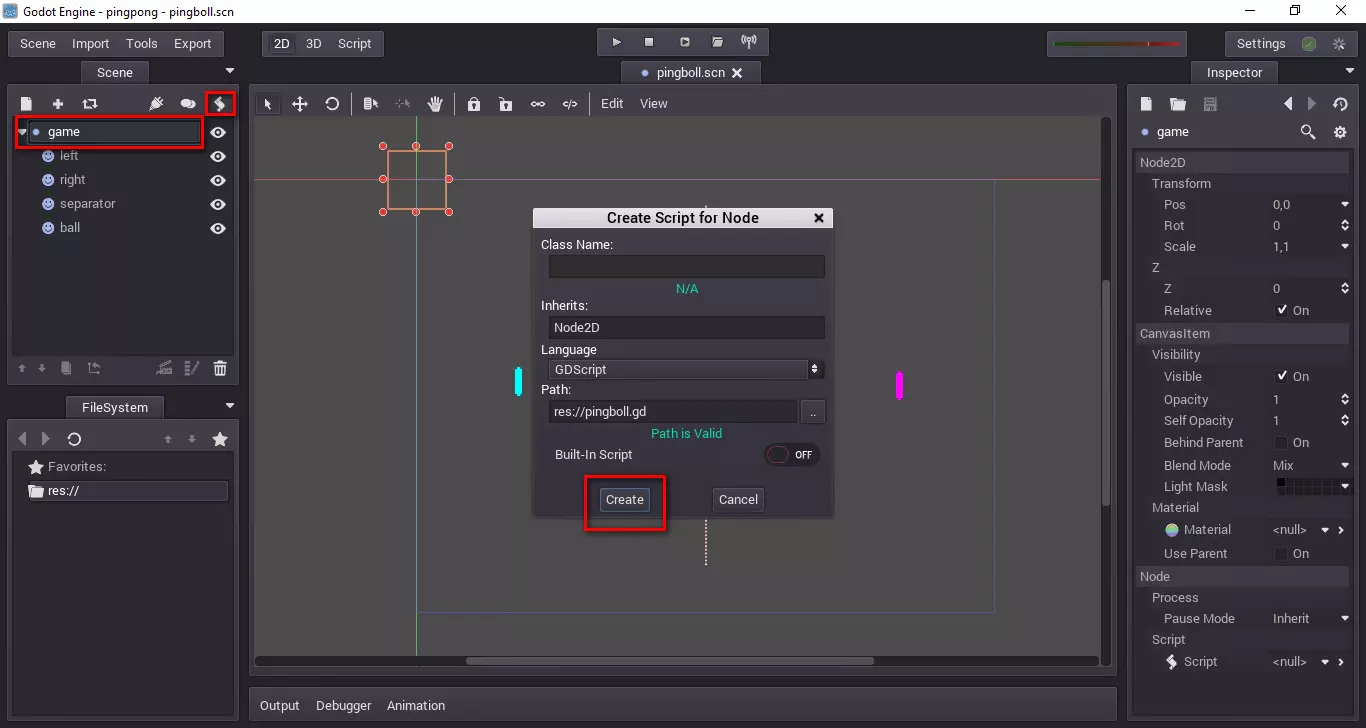Click the lock selected object icon
Image resolution: width=1366 pixels, height=728 pixels.
coord(474,104)
